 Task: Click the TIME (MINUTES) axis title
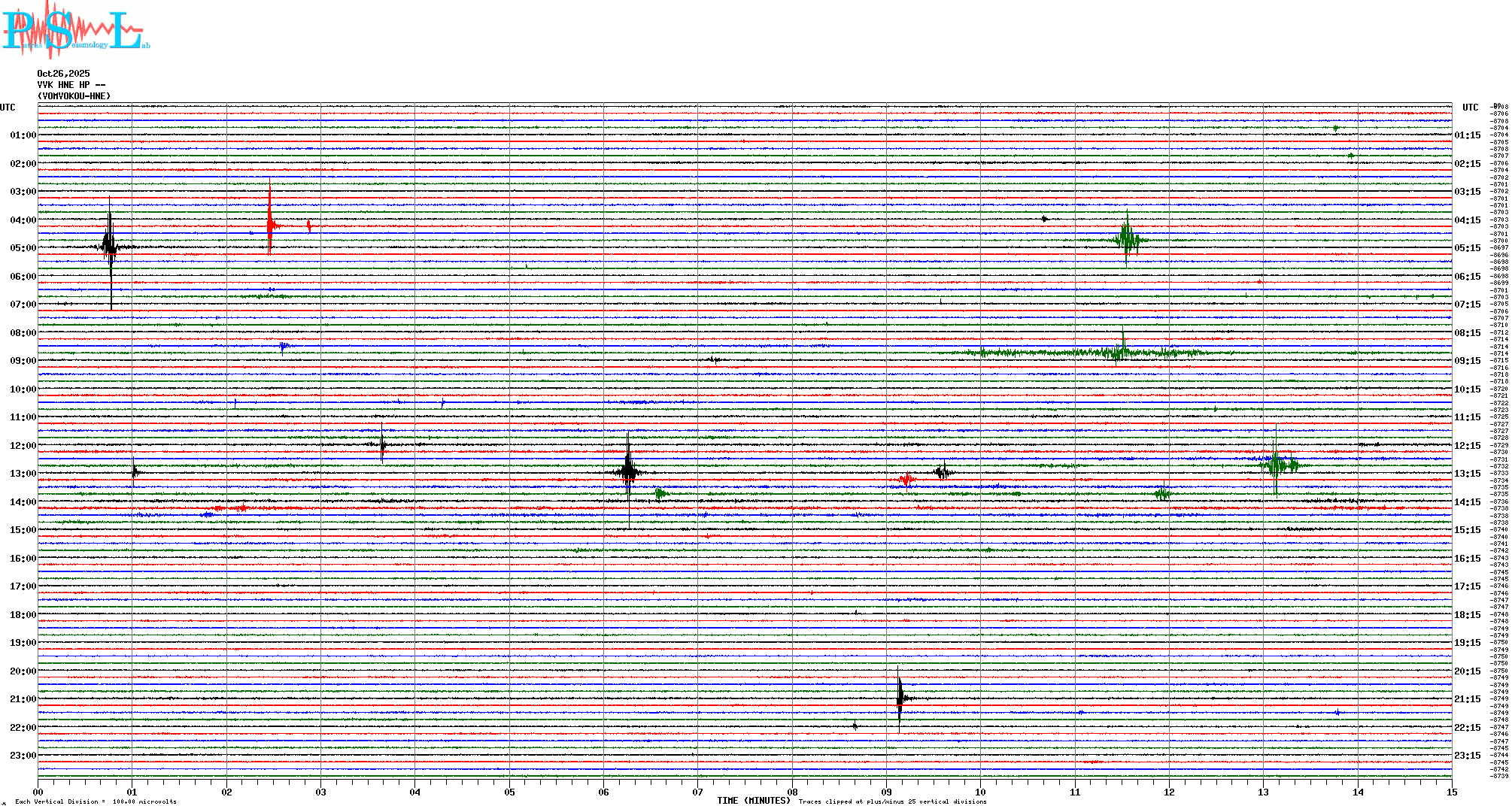[754, 801]
